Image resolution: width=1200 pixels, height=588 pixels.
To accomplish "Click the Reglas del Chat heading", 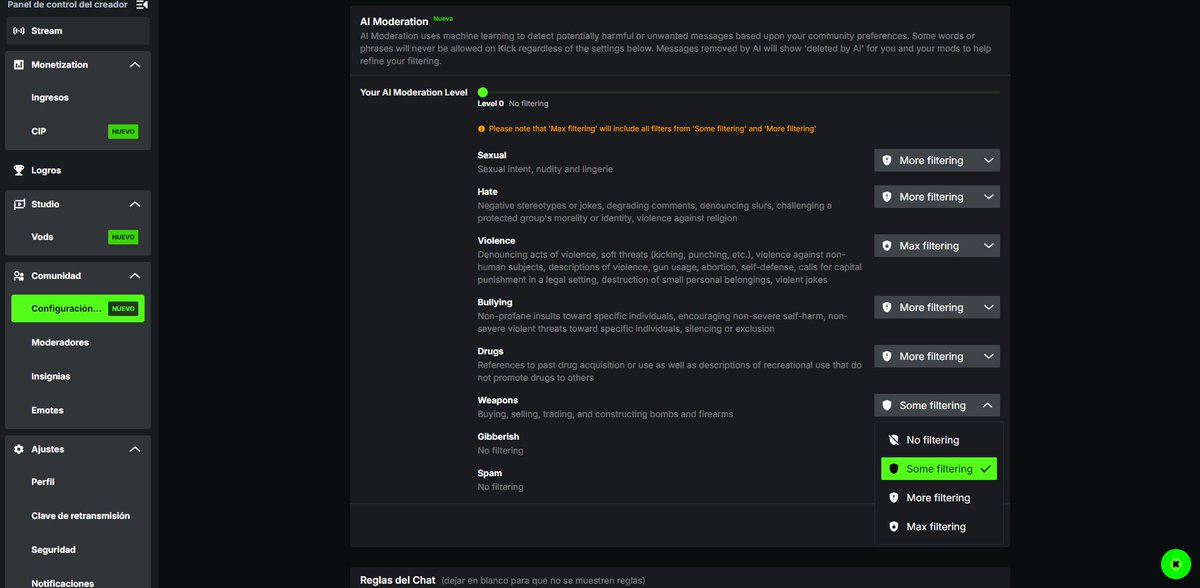I will click(x=398, y=581).
